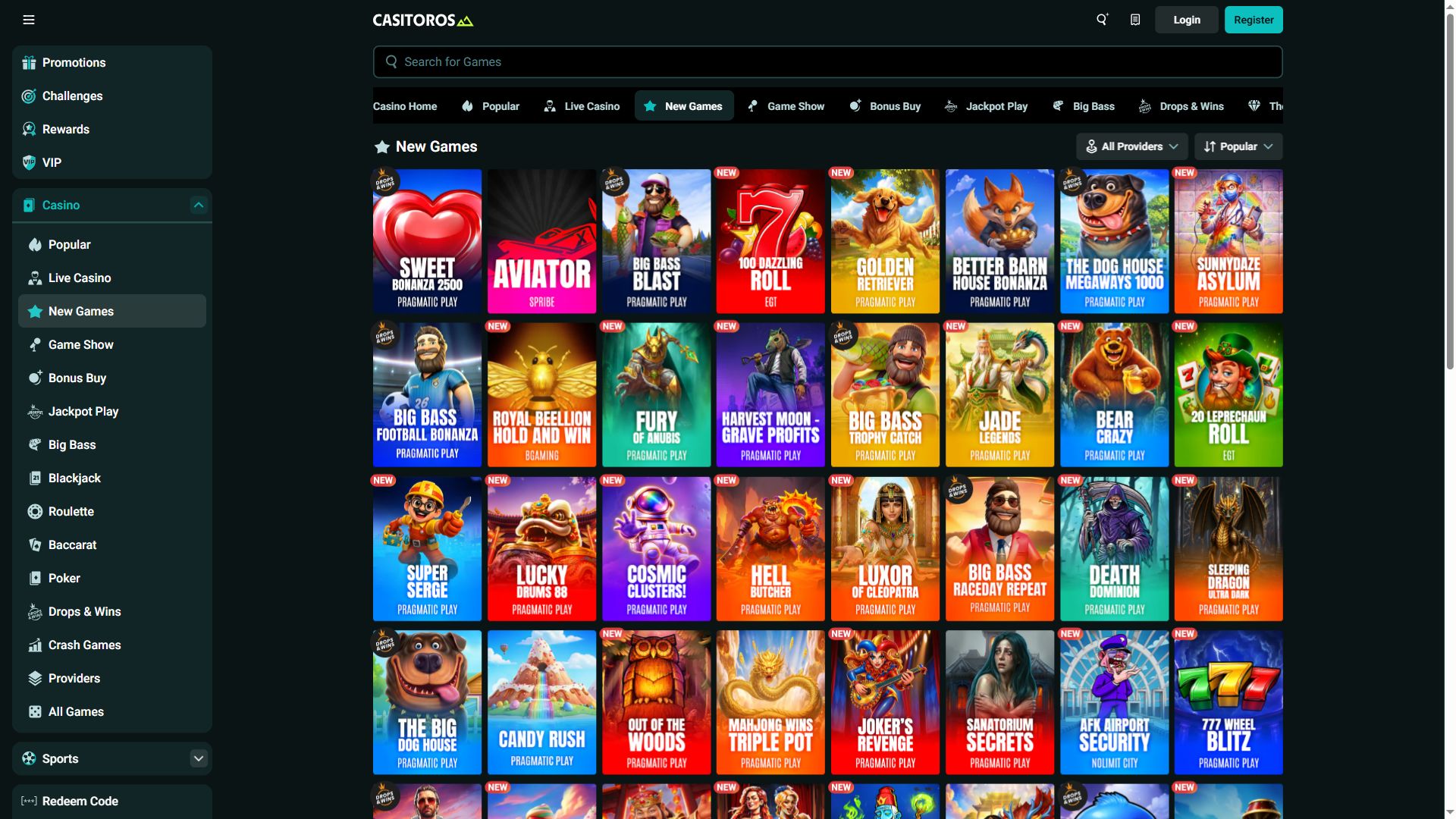Open the Aviator game thumbnail
Viewport: 1456px width, 819px height.
541,241
